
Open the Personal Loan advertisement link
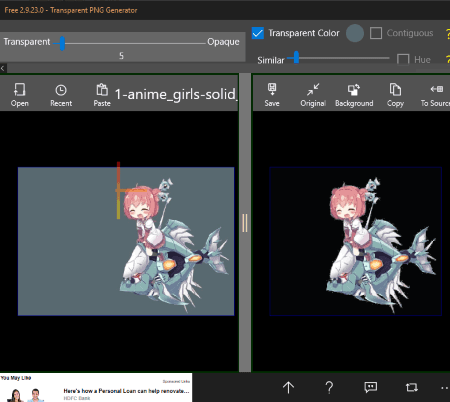(x=126, y=391)
